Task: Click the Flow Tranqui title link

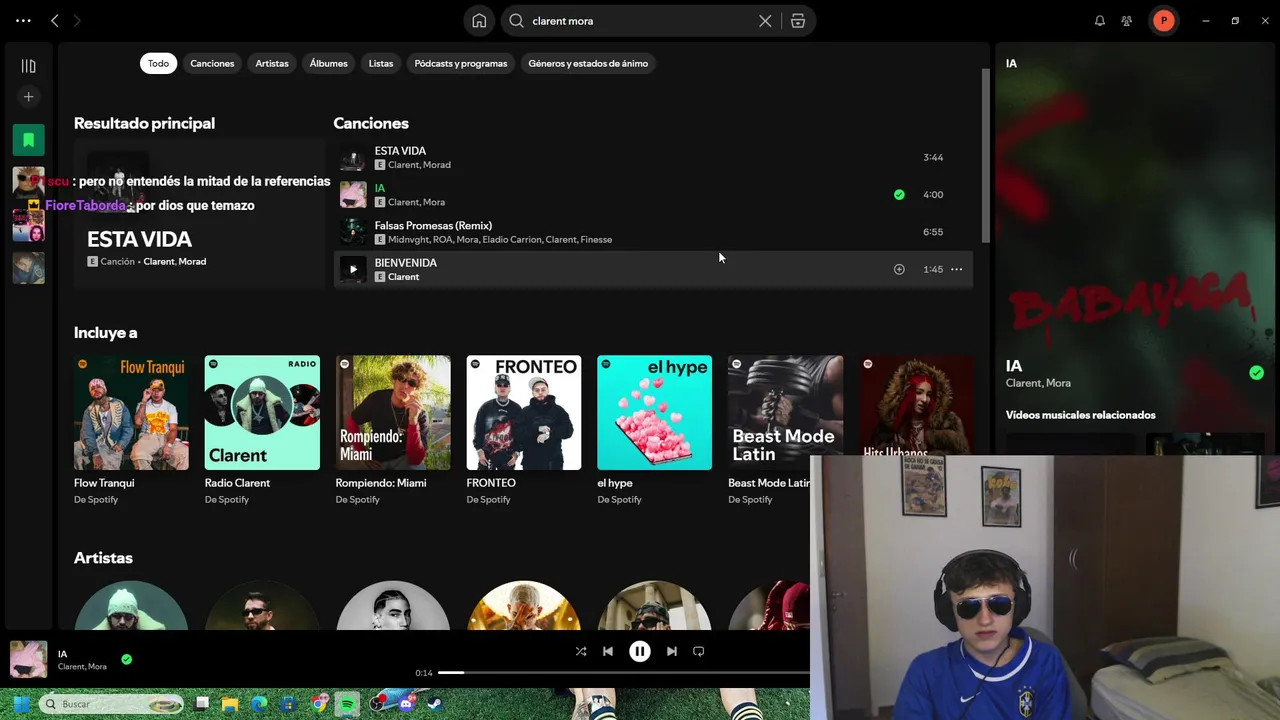Action: pos(104,483)
